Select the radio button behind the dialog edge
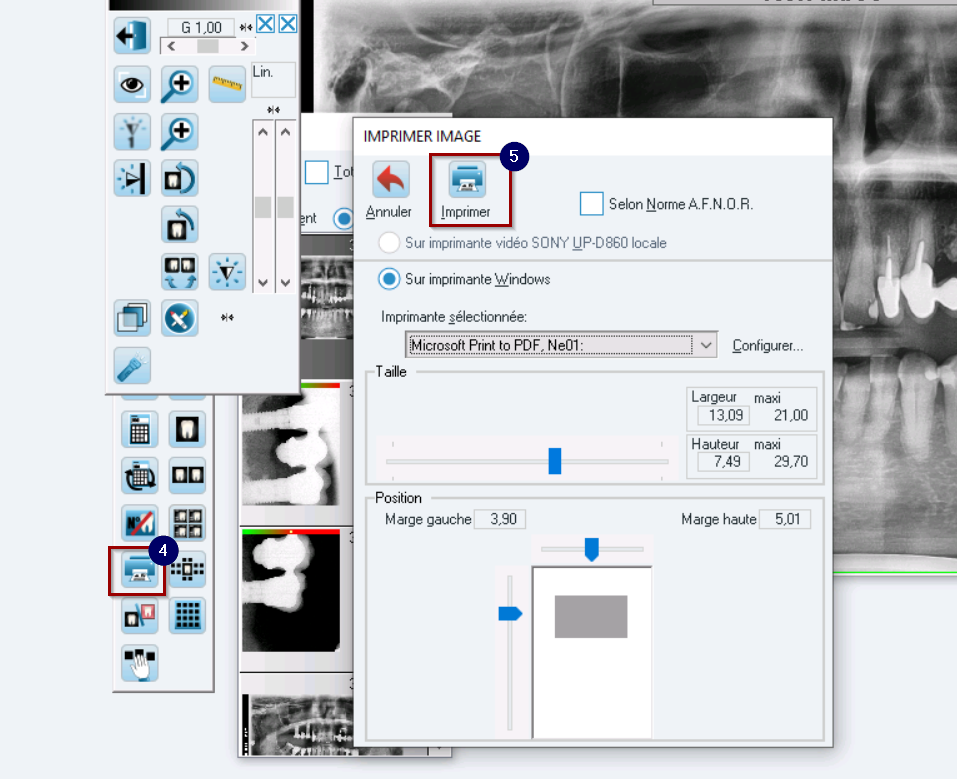Viewport: 957px width, 779px height. pos(343,218)
